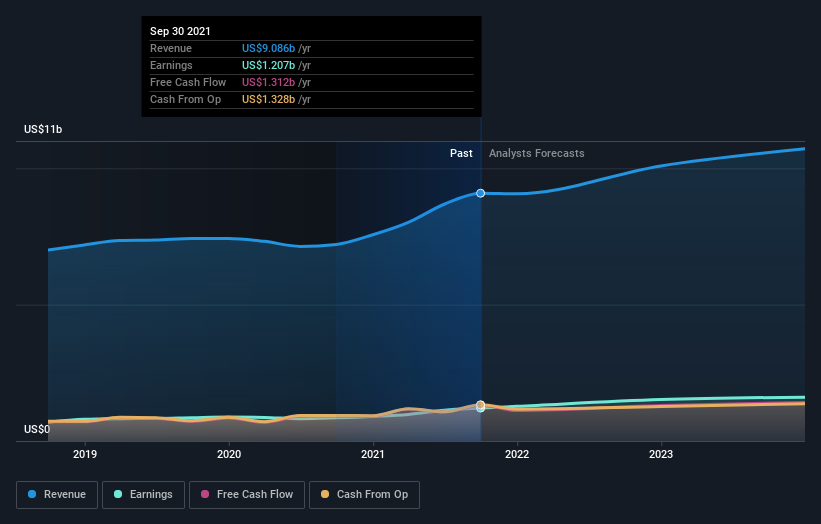Click the US$9.086b revenue value
The width and height of the screenshot is (821, 524).
pos(268,48)
